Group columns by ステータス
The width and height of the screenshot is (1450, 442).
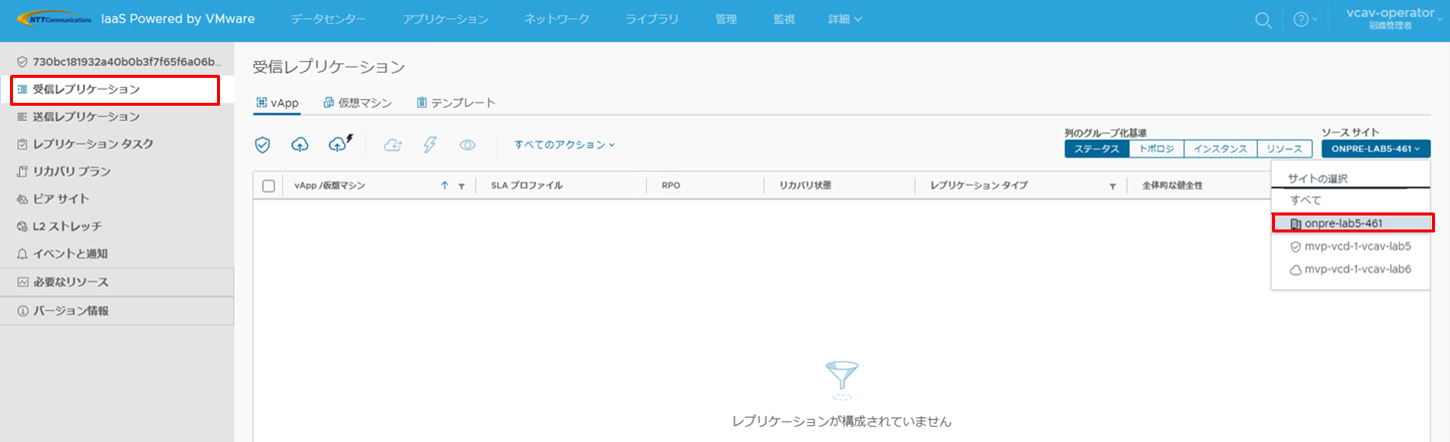[x=1097, y=149]
